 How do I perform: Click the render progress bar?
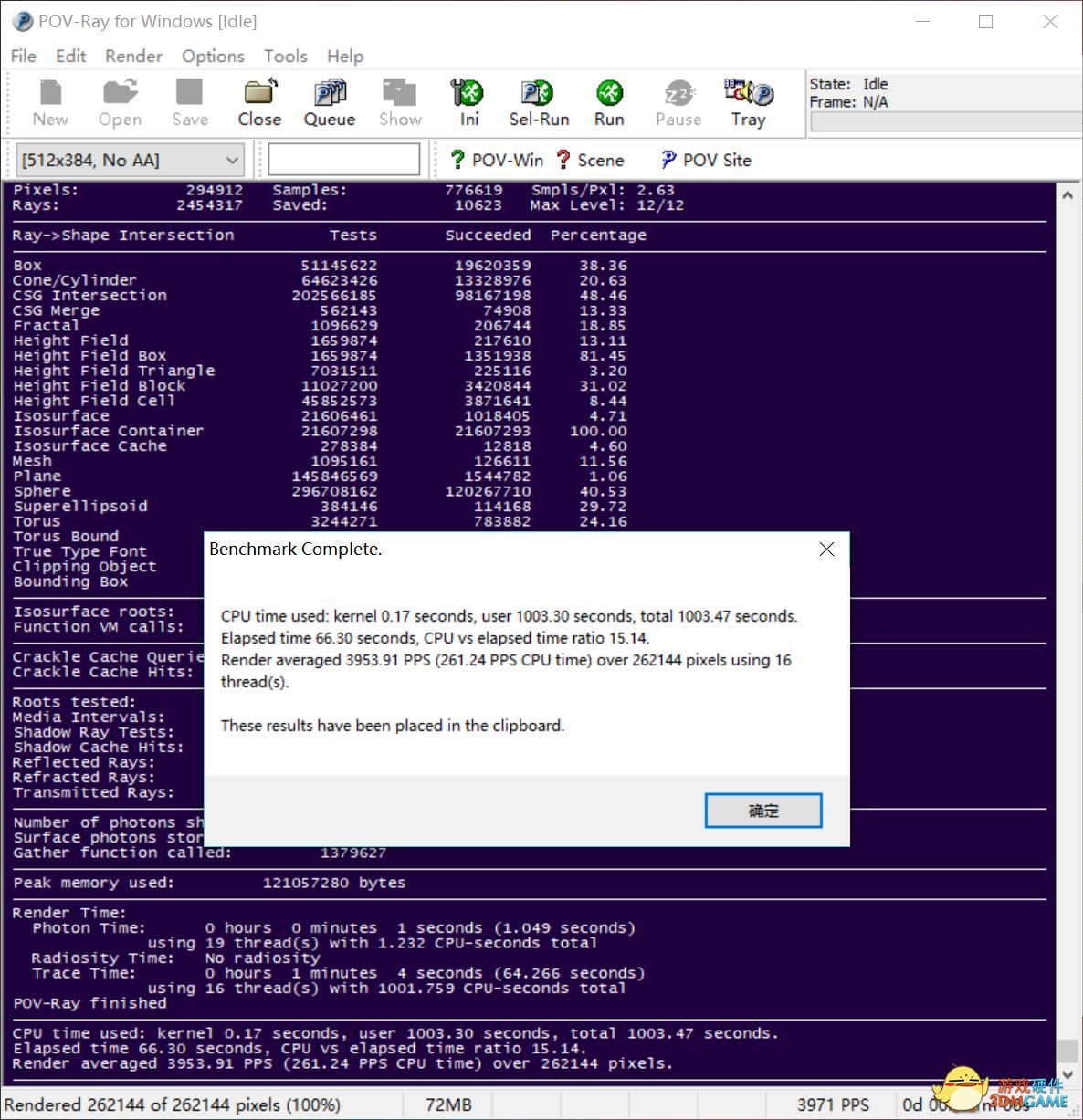945,122
